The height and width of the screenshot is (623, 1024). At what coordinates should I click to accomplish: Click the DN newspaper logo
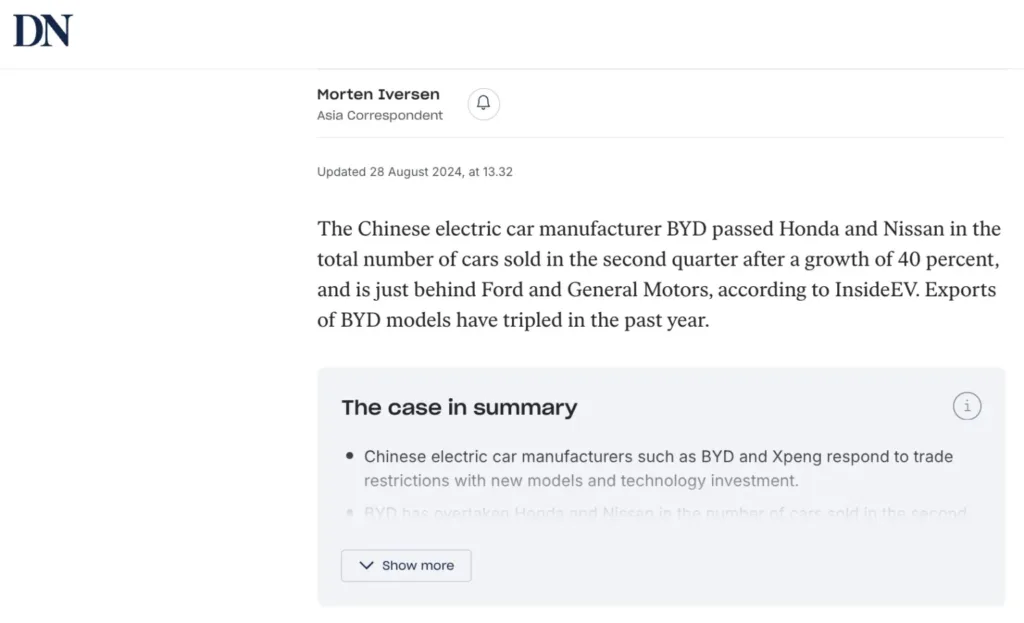[x=43, y=31]
